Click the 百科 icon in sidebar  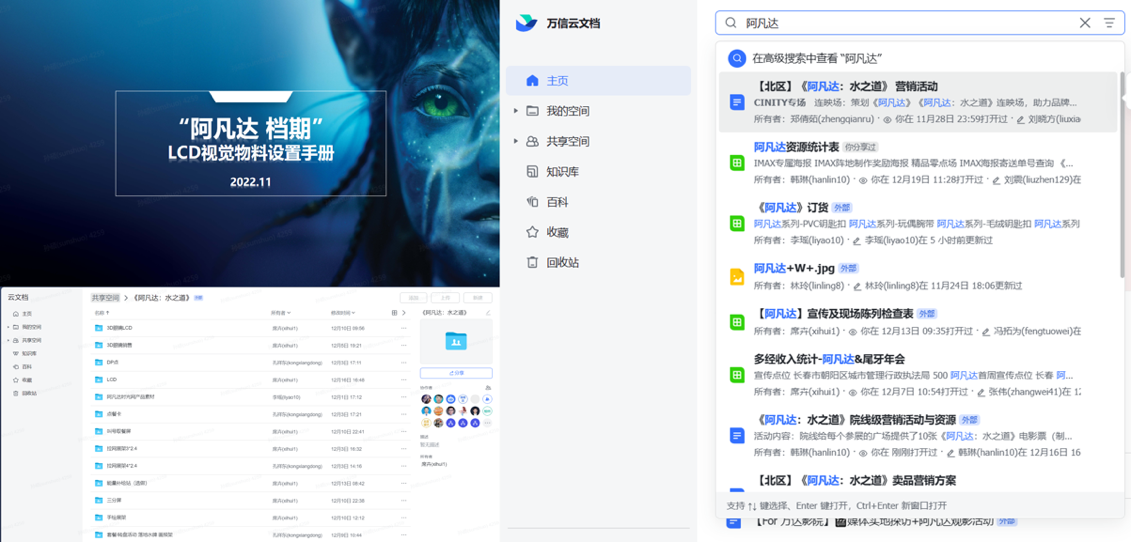[532, 202]
